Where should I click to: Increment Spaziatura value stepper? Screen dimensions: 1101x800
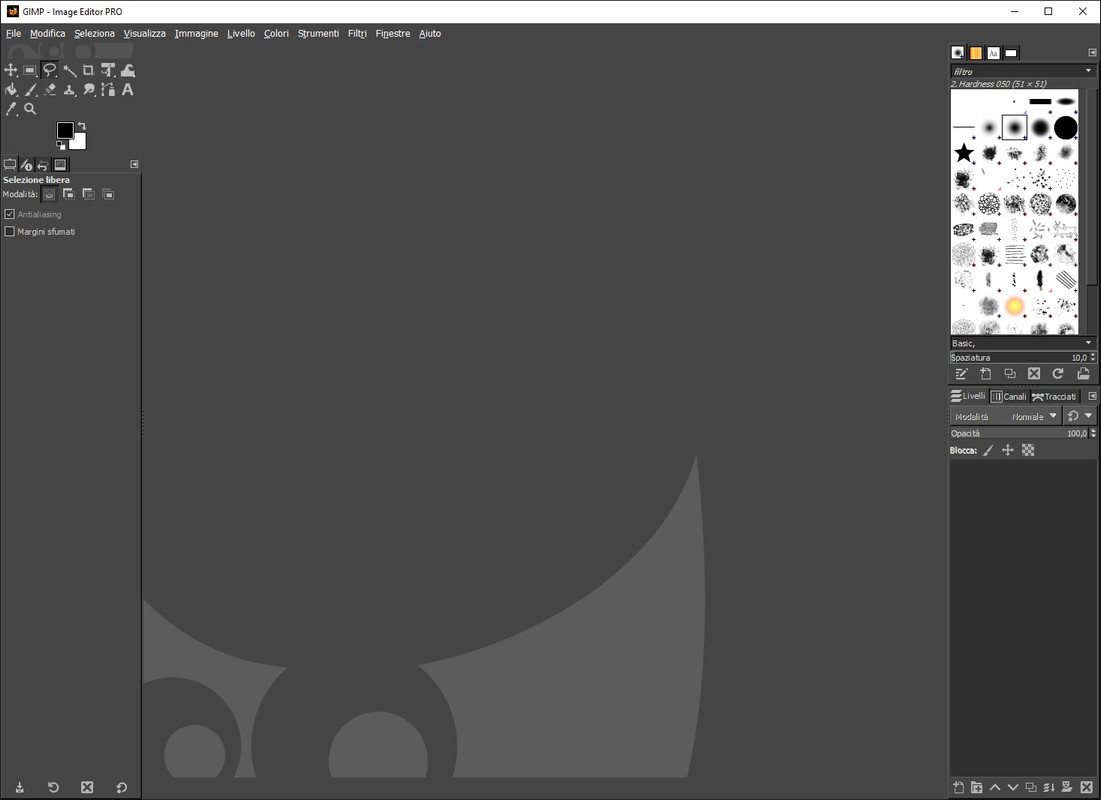(x=1093, y=355)
